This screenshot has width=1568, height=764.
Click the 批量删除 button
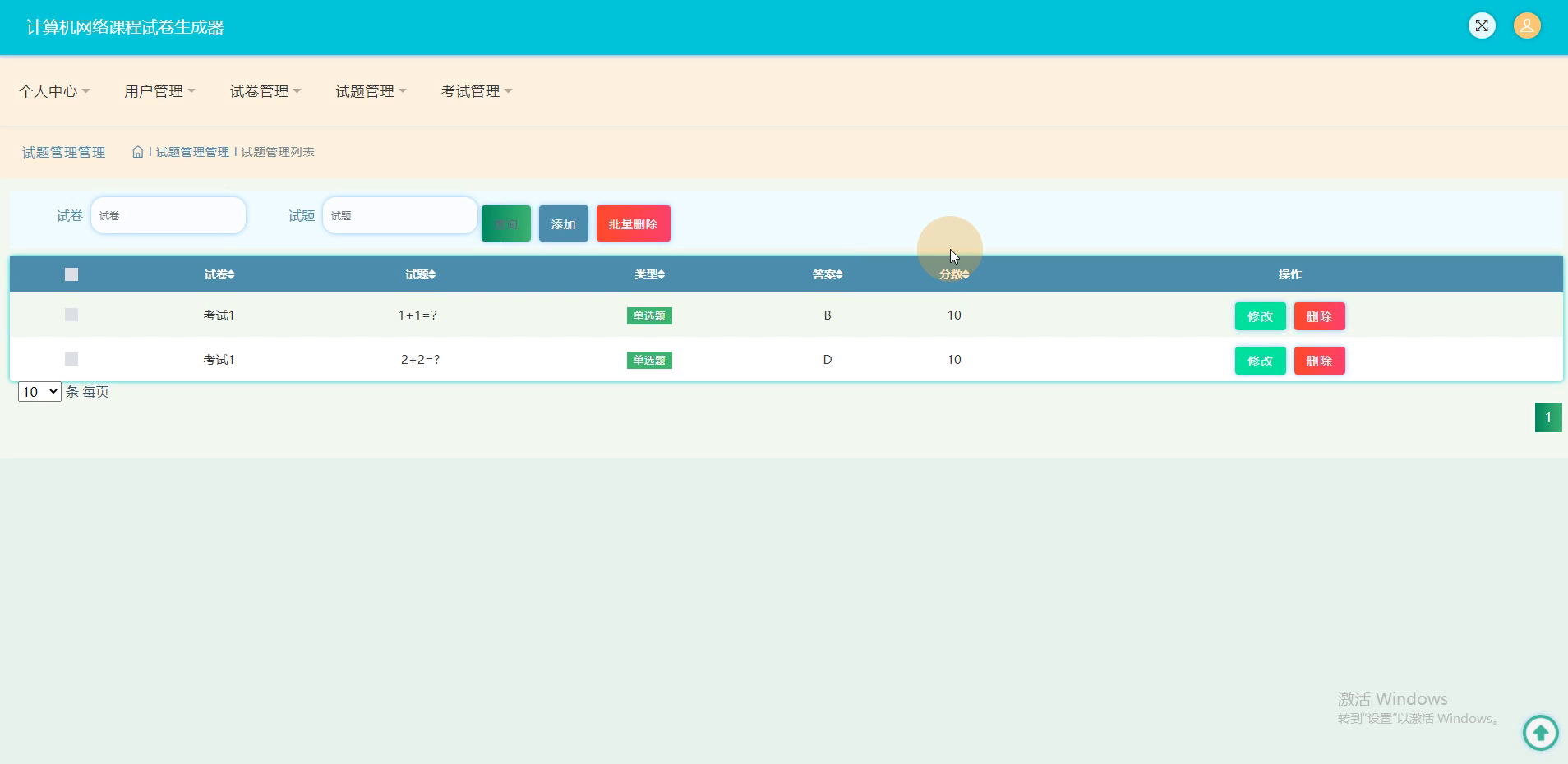click(634, 223)
